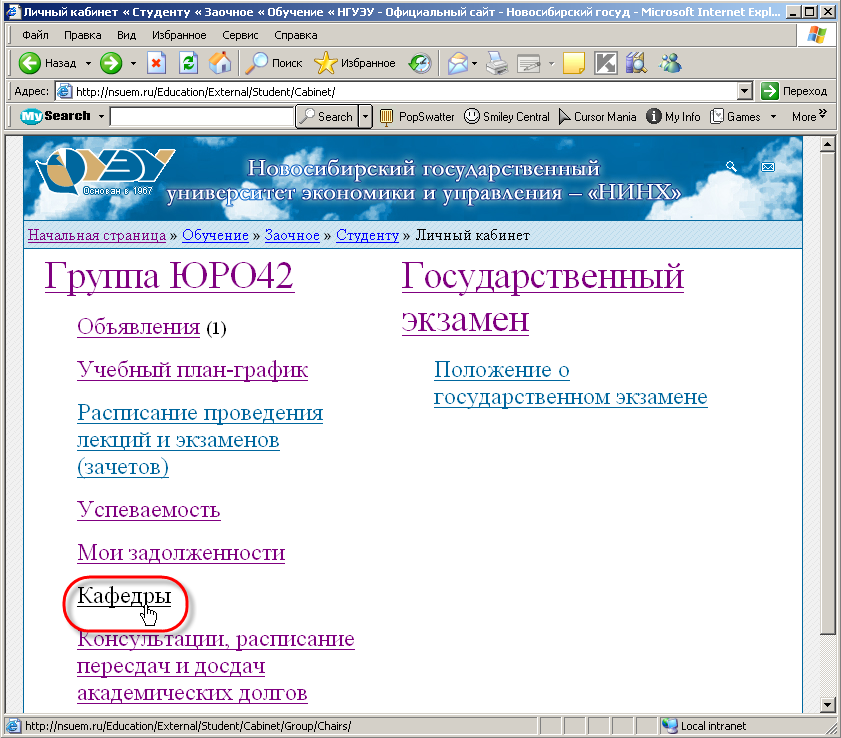
Task: Open the Сервис menu
Action: point(239,35)
